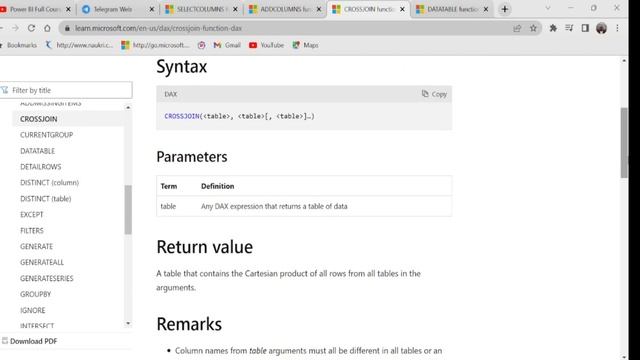Open DISTINCT (column) in the sidebar
640x360 pixels.
tap(49, 183)
